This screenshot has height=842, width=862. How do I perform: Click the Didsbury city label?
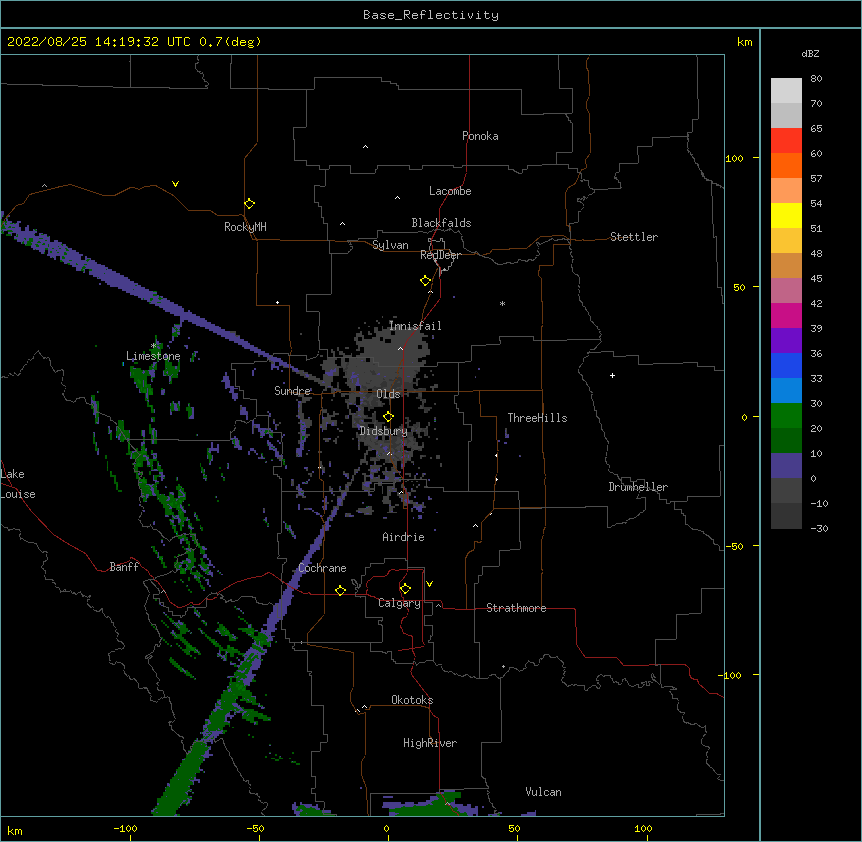(x=384, y=431)
